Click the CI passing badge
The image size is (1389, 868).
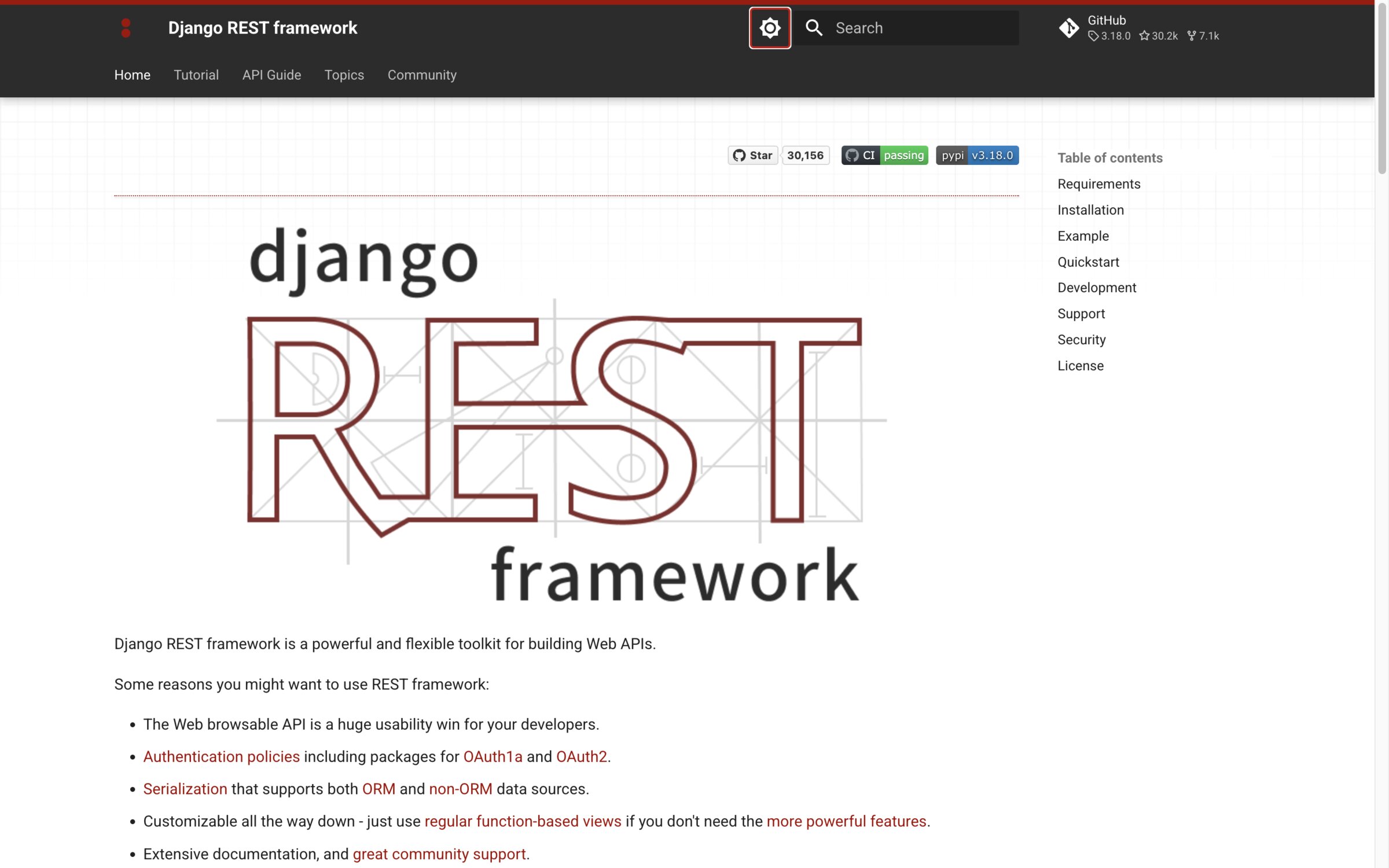[x=884, y=155]
